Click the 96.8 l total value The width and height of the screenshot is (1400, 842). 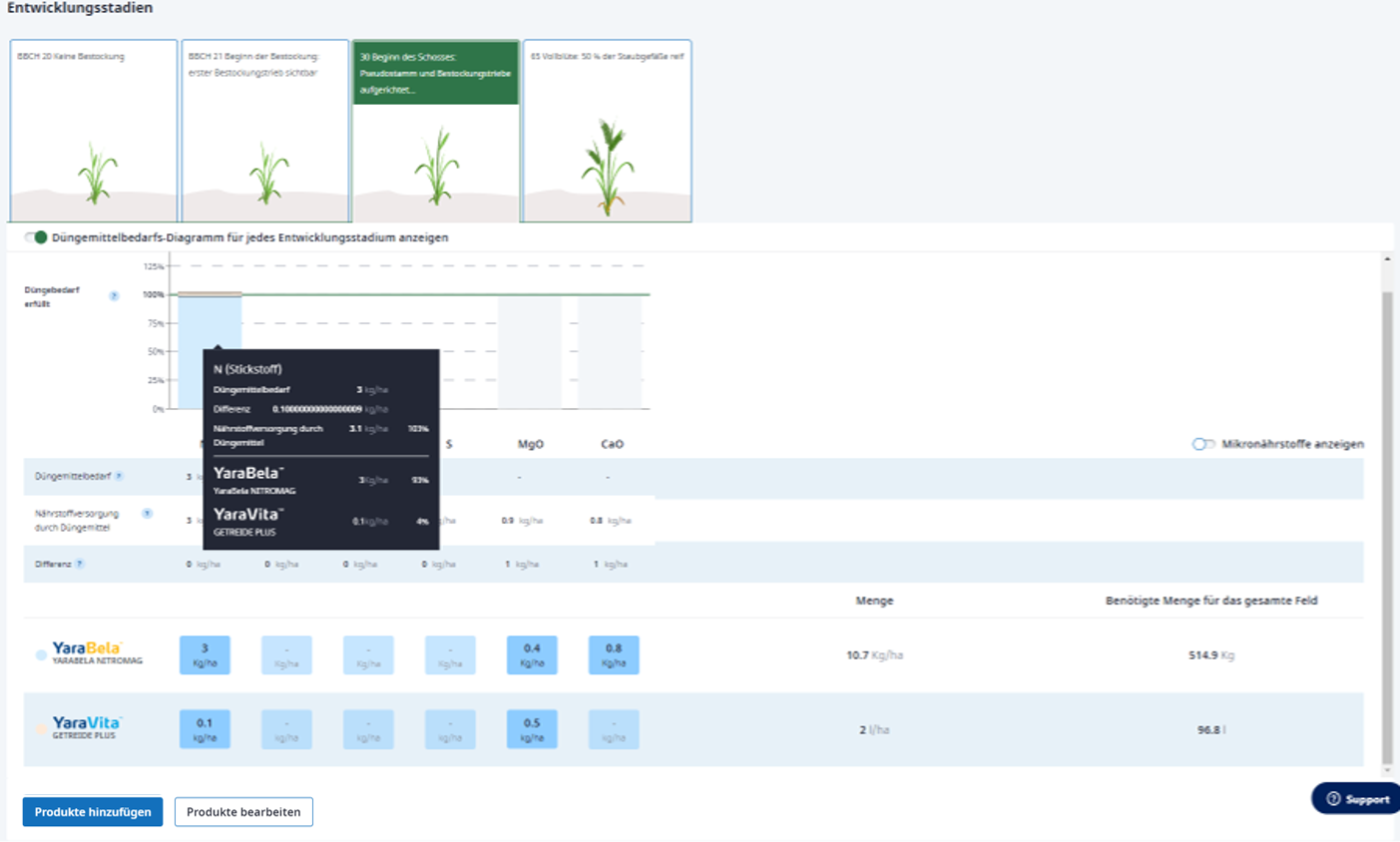point(1211,730)
